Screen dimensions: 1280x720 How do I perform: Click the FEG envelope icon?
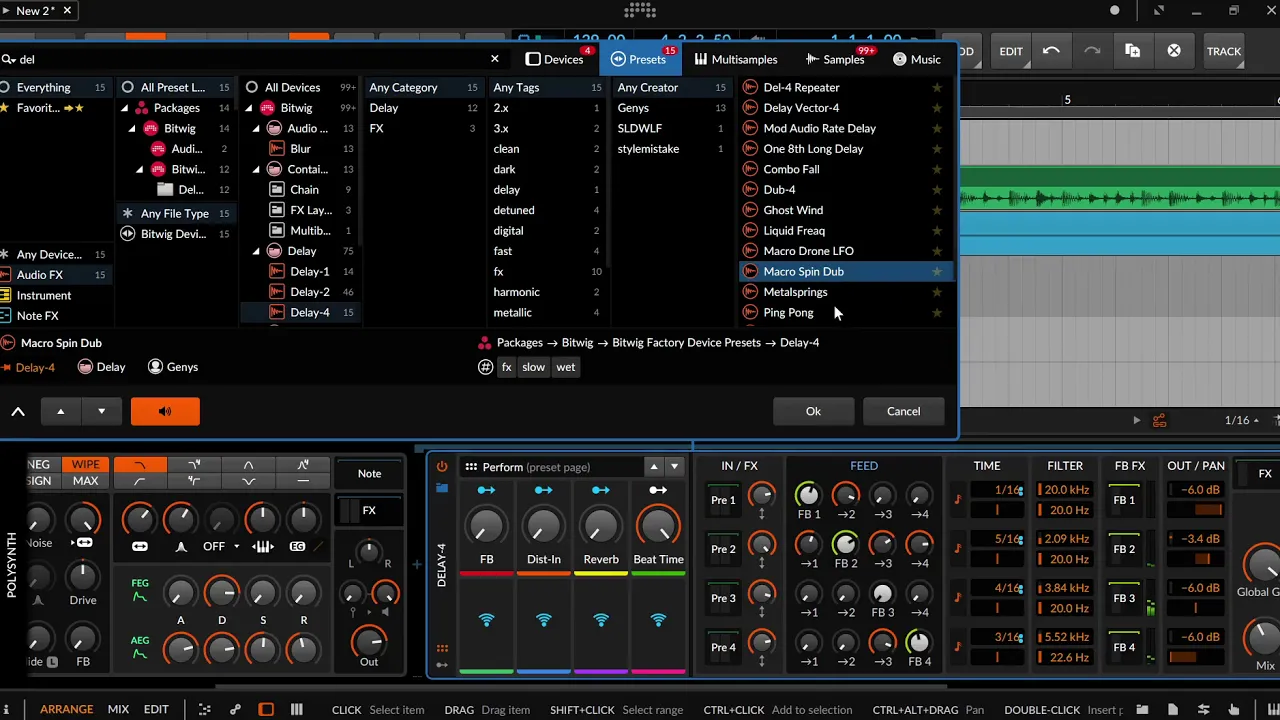(140, 590)
